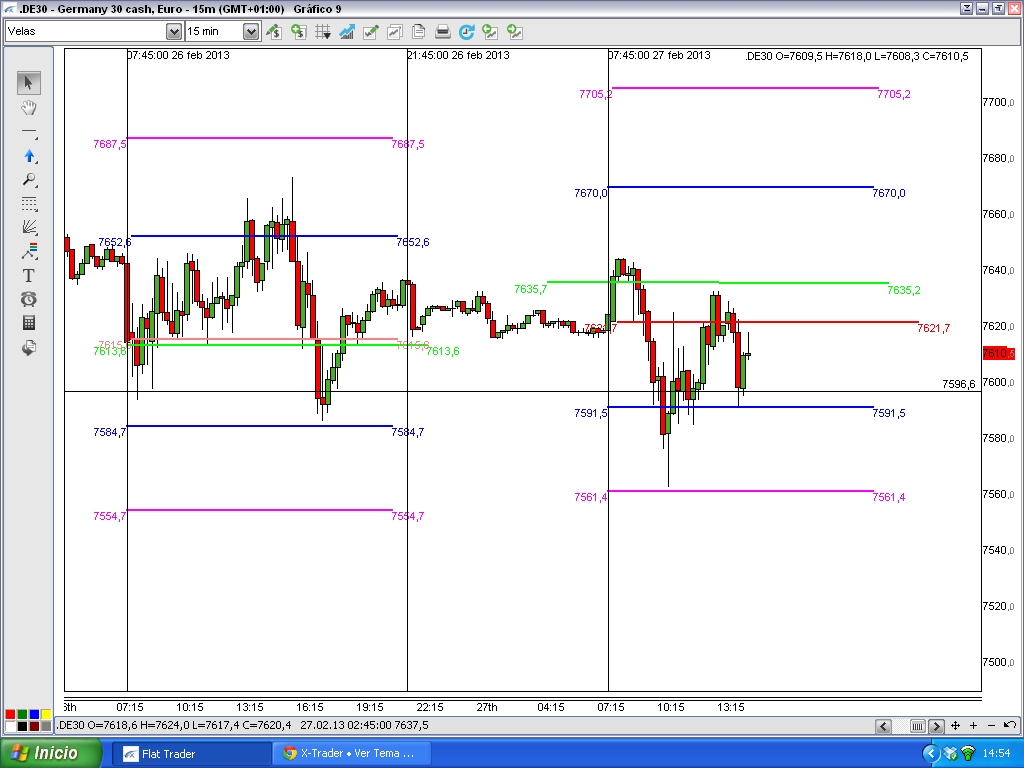Click the chart scroll left arrow
1024x768 pixels.
click(883, 726)
